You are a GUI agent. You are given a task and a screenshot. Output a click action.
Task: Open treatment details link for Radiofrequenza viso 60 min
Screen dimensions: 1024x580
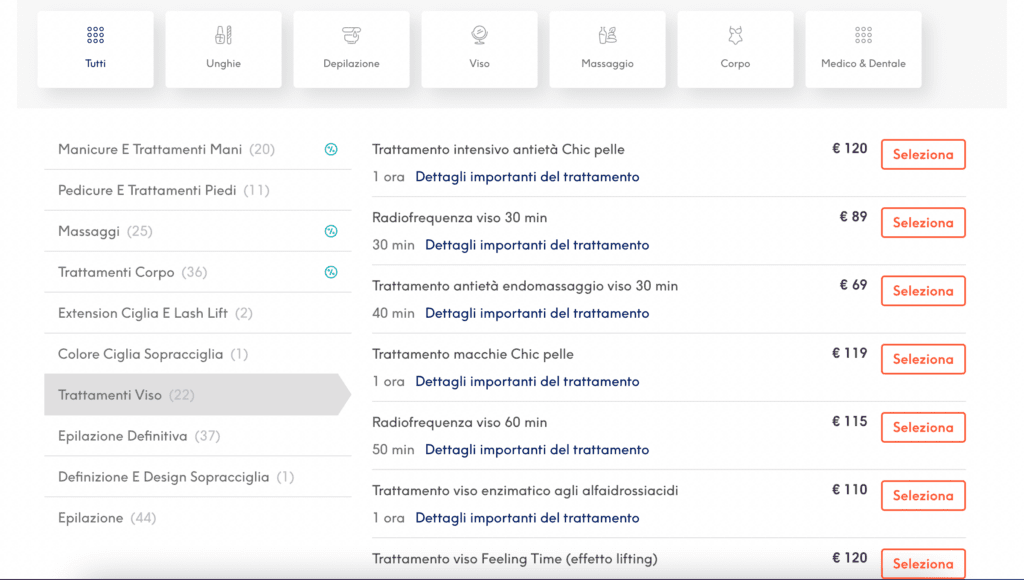point(536,450)
